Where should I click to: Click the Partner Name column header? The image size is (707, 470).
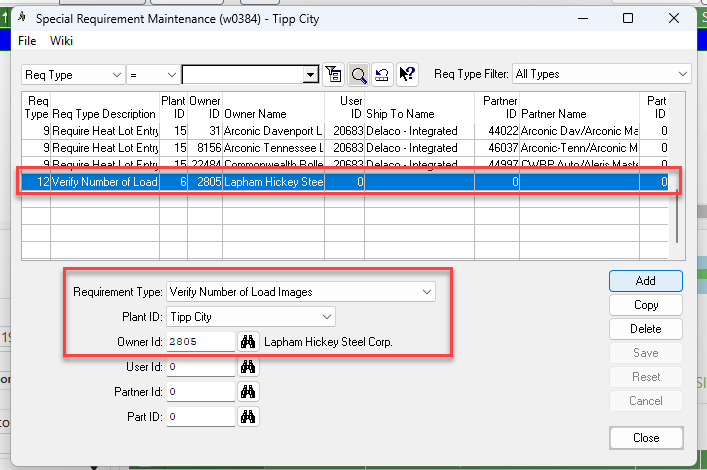tap(579, 107)
